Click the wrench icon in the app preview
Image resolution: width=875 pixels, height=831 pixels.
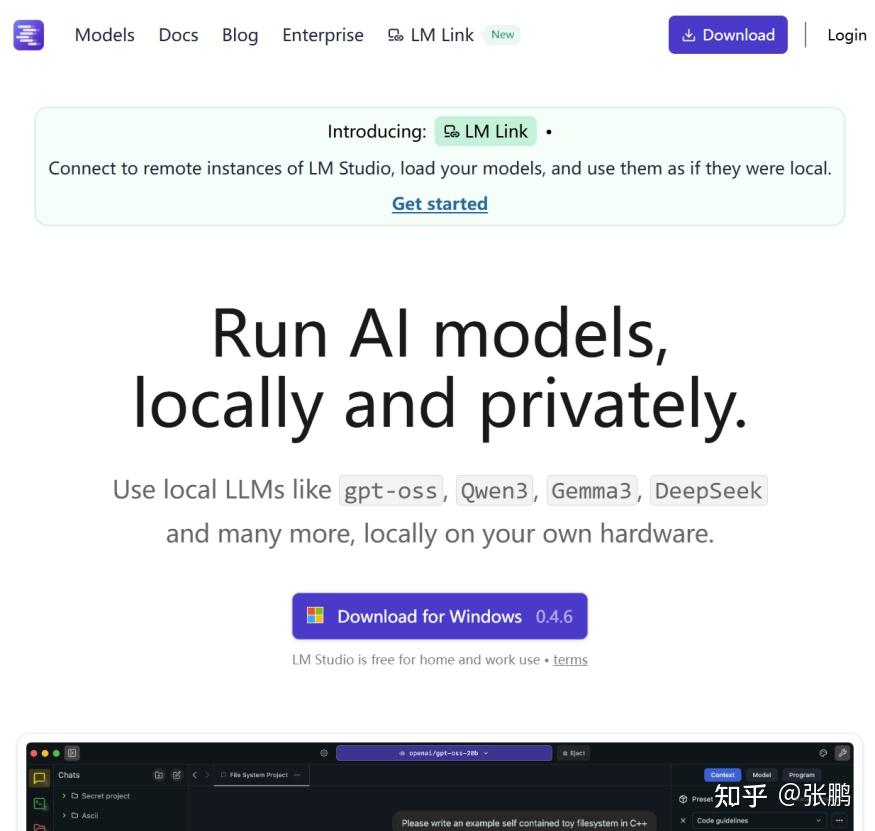coord(842,753)
